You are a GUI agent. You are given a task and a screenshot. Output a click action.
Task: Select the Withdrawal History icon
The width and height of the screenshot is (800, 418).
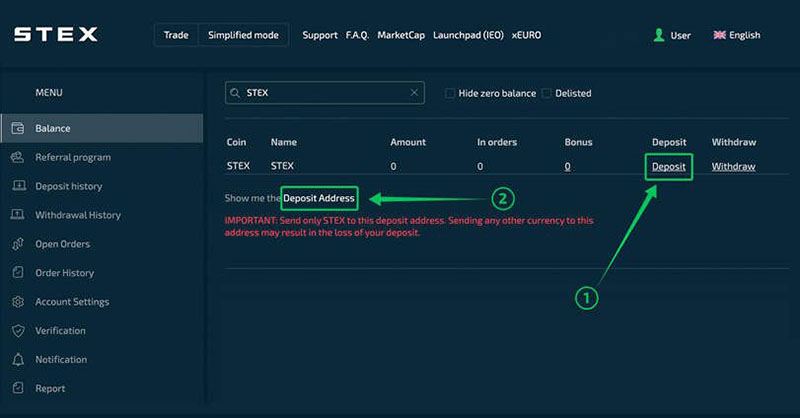pos(18,215)
